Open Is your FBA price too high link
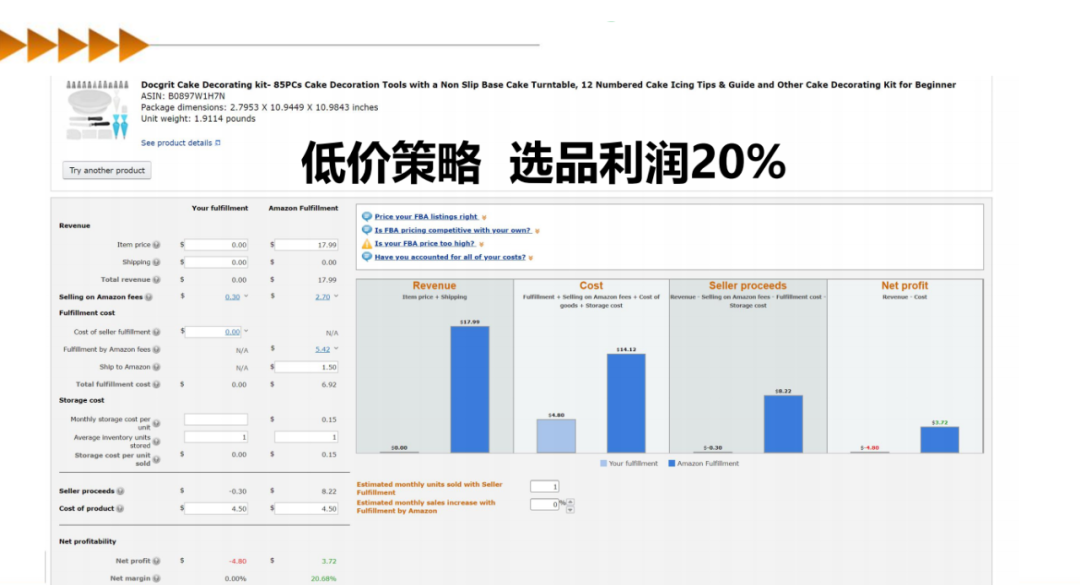The image size is (1080, 585). point(424,243)
